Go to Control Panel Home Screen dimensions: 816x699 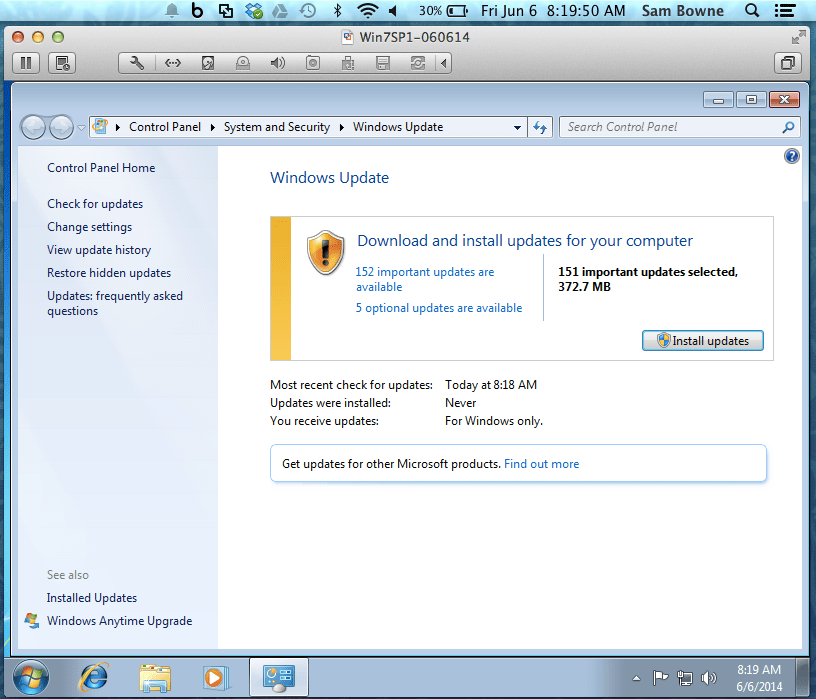pos(101,168)
